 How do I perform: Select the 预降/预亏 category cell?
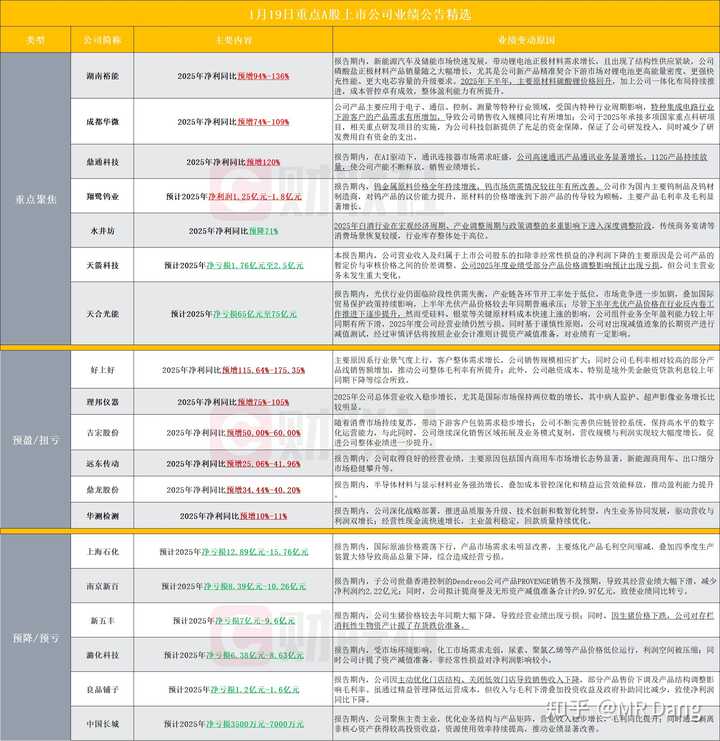coord(36,636)
